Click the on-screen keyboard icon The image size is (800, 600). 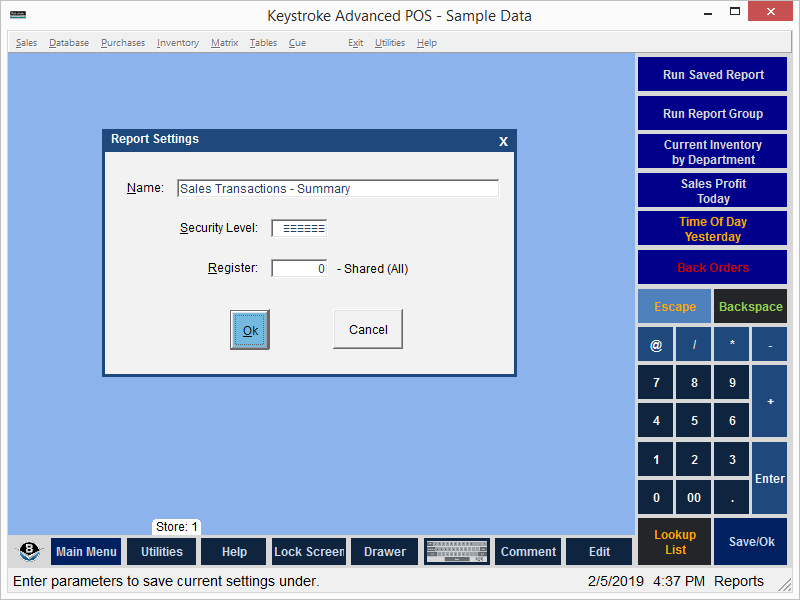pos(456,551)
